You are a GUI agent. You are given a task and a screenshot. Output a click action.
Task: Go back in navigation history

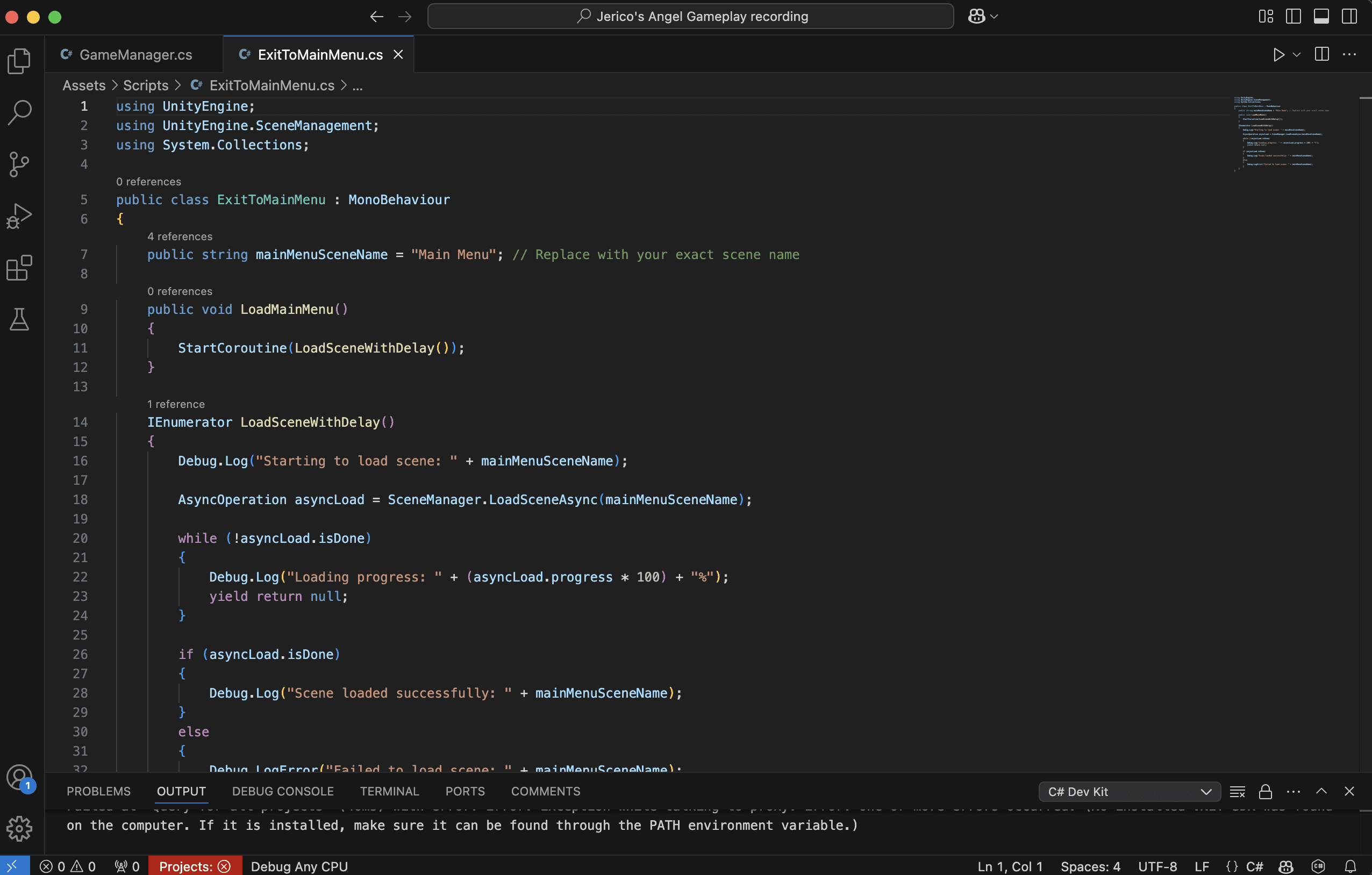(377, 17)
